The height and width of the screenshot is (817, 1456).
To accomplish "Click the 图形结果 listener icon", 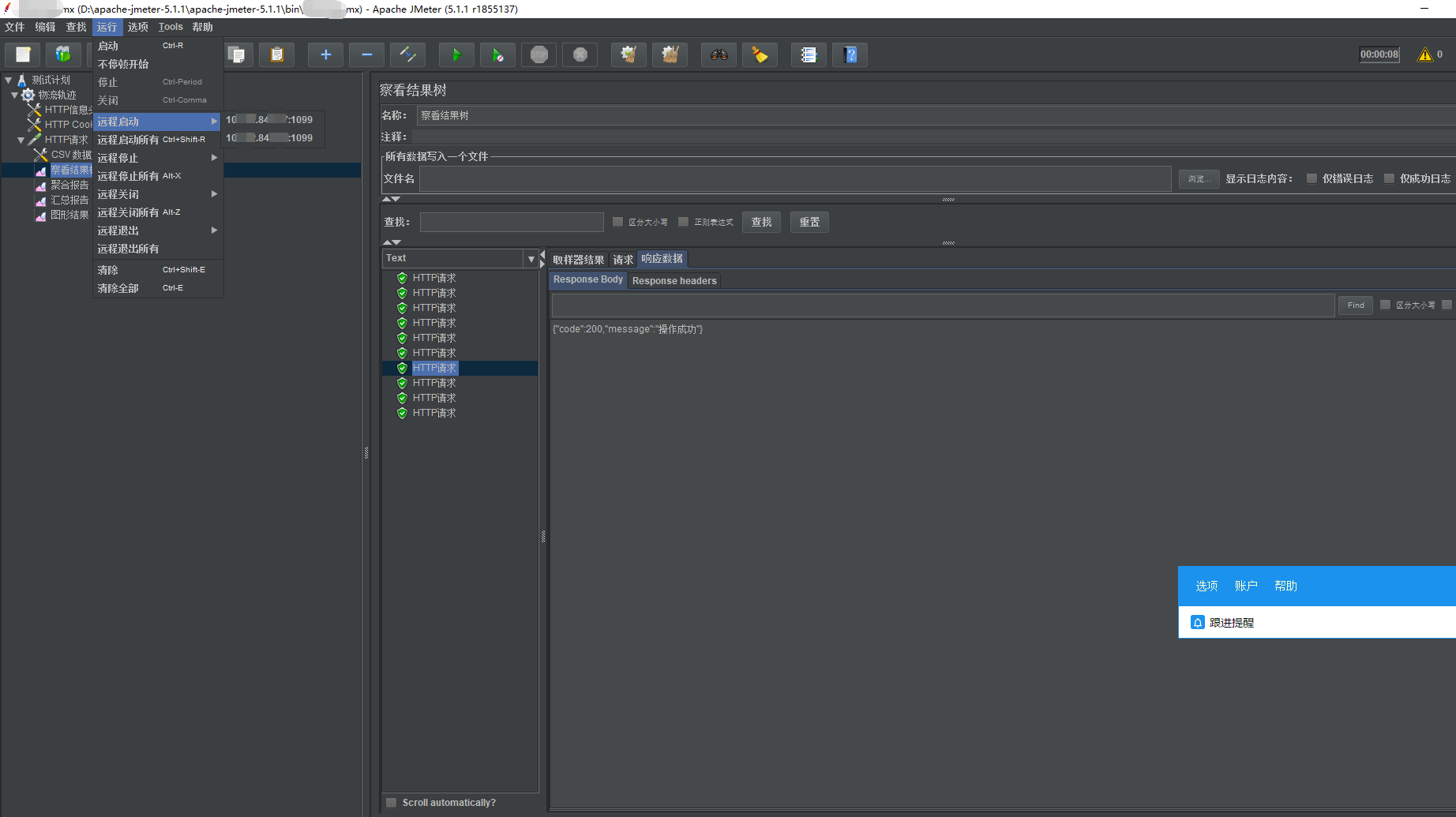I will pyautogui.click(x=41, y=215).
